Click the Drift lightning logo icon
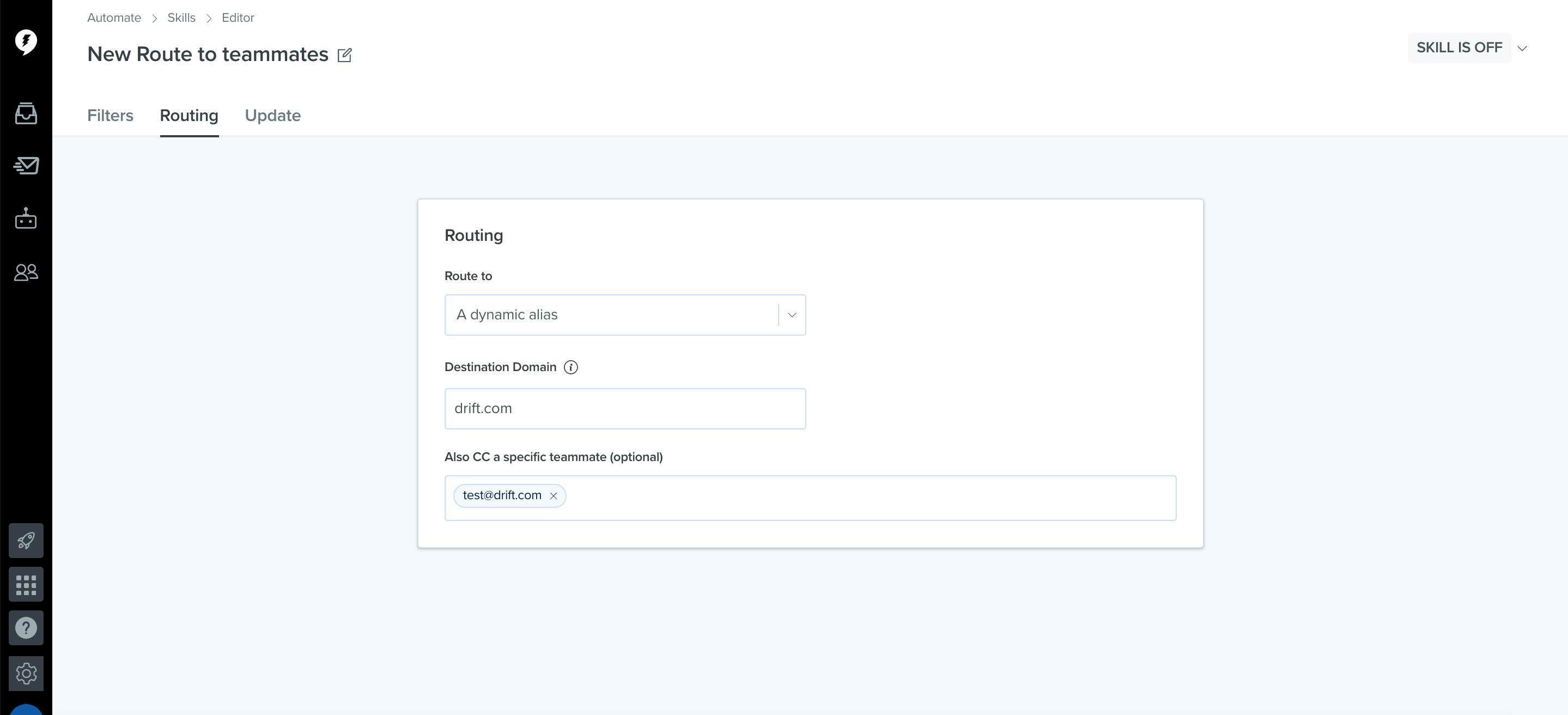Image resolution: width=1568 pixels, height=715 pixels. 26,41
